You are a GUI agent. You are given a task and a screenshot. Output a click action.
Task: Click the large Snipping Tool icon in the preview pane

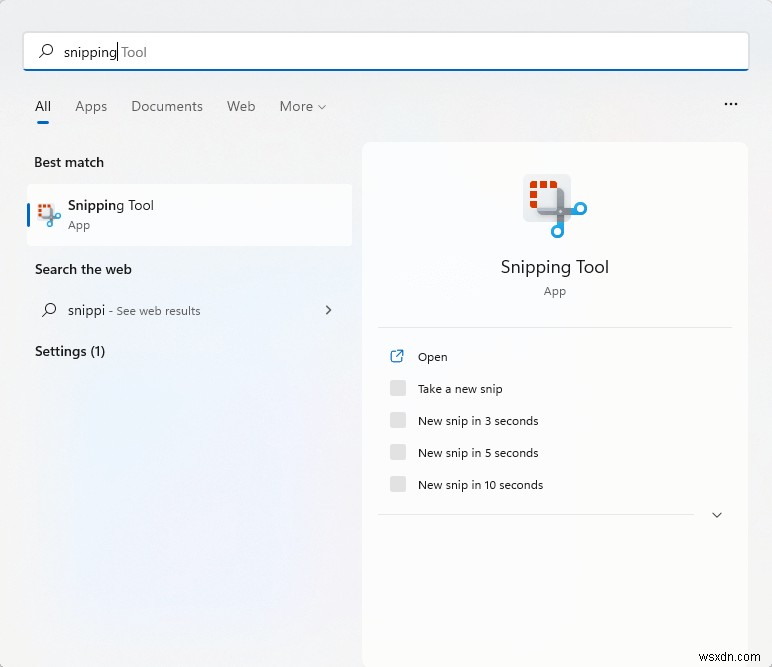pyautogui.click(x=555, y=206)
